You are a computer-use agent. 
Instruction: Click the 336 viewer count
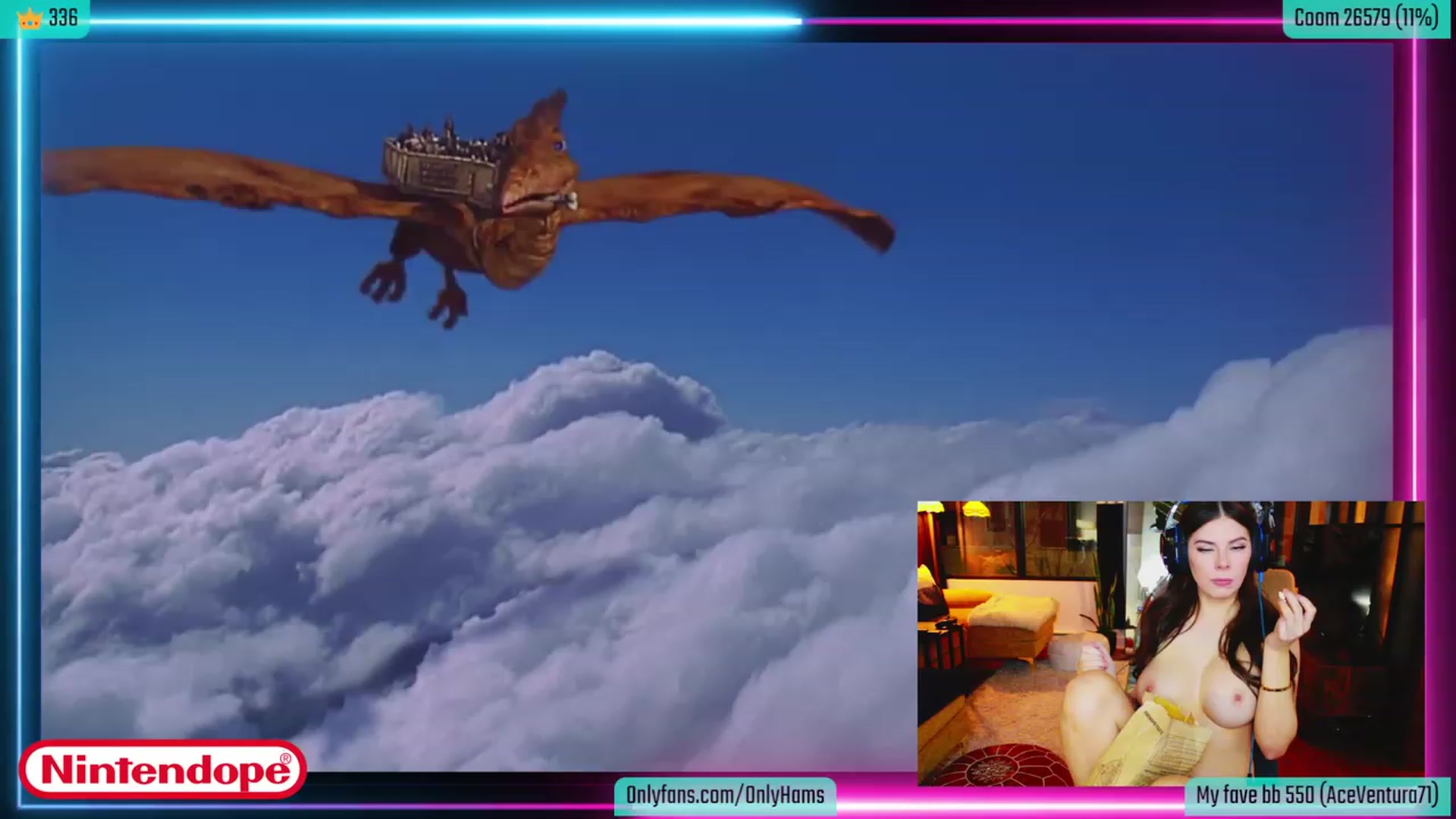[x=63, y=17]
